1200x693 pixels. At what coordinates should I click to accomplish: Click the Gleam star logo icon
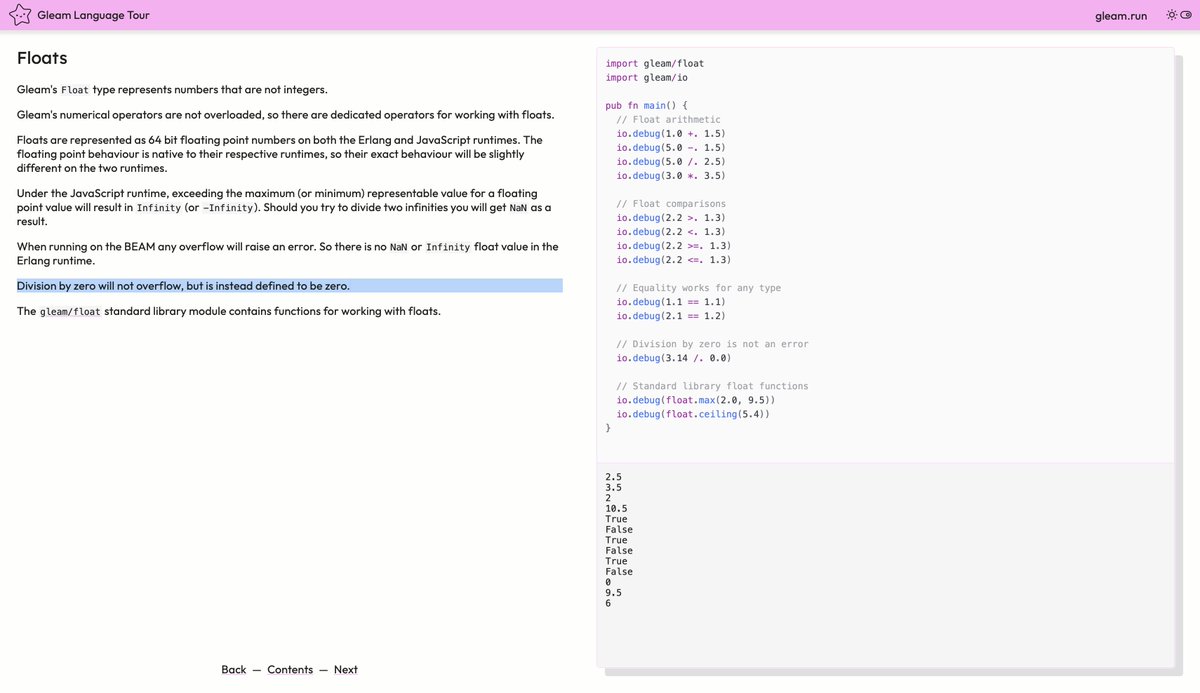[19, 15]
